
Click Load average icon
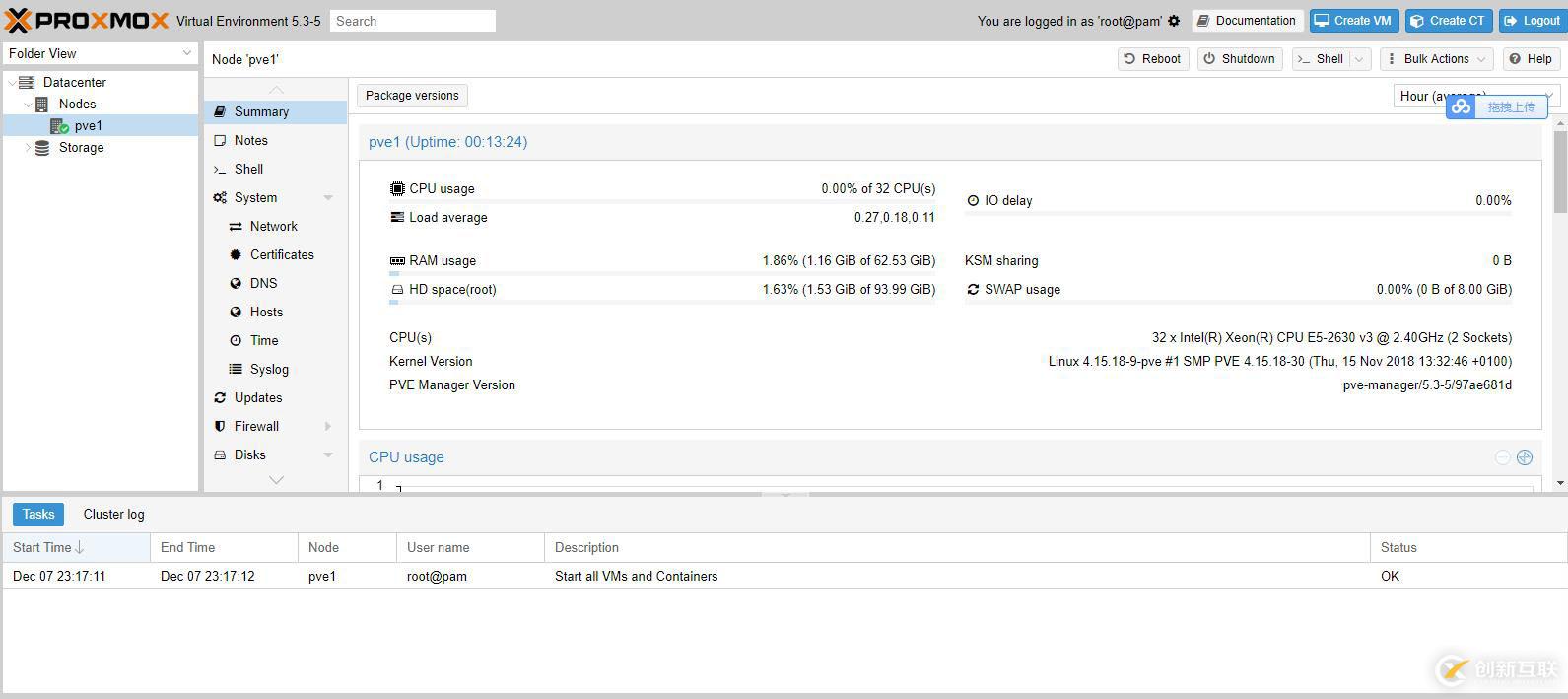pyautogui.click(x=397, y=217)
